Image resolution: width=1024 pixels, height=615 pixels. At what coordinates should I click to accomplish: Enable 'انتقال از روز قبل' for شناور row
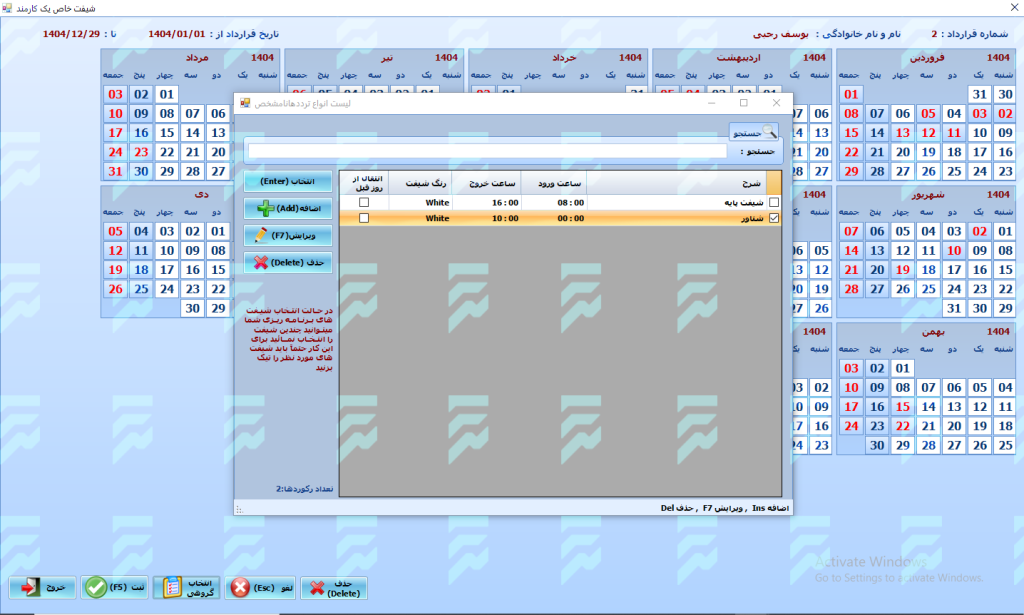[364, 218]
